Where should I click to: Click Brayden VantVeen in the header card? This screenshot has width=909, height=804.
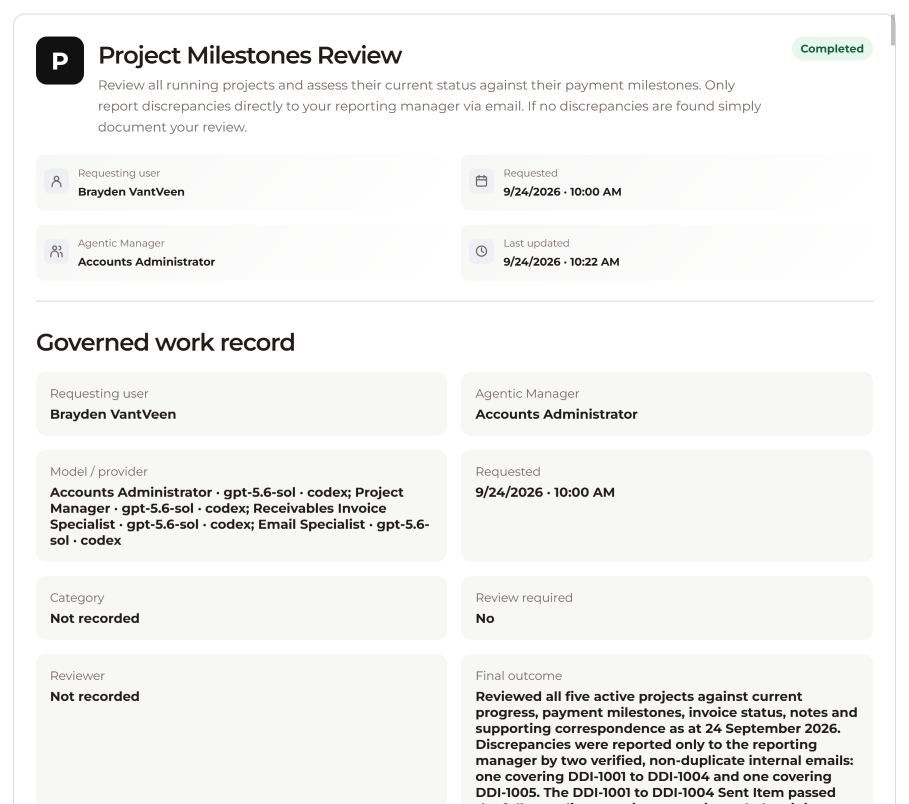coord(131,192)
